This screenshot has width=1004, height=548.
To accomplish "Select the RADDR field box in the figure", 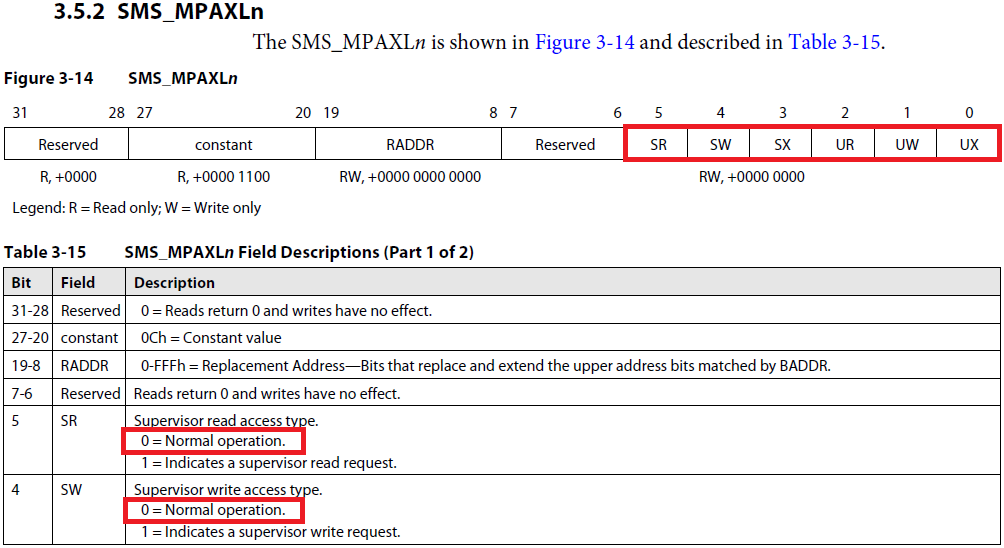I will tap(409, 145).
